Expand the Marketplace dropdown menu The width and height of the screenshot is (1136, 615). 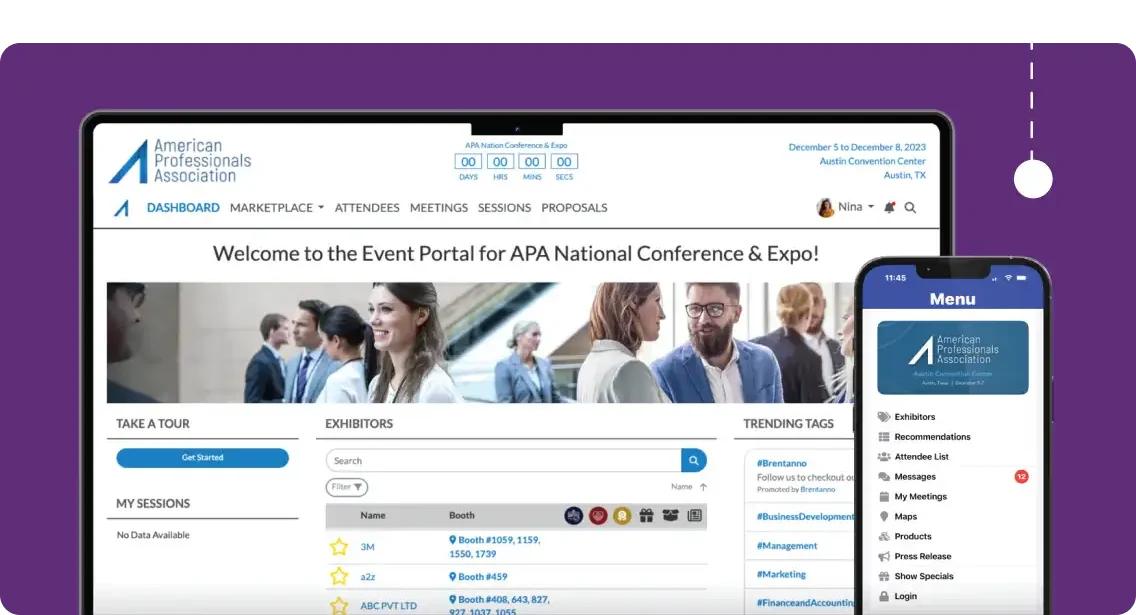coord(277,208)
